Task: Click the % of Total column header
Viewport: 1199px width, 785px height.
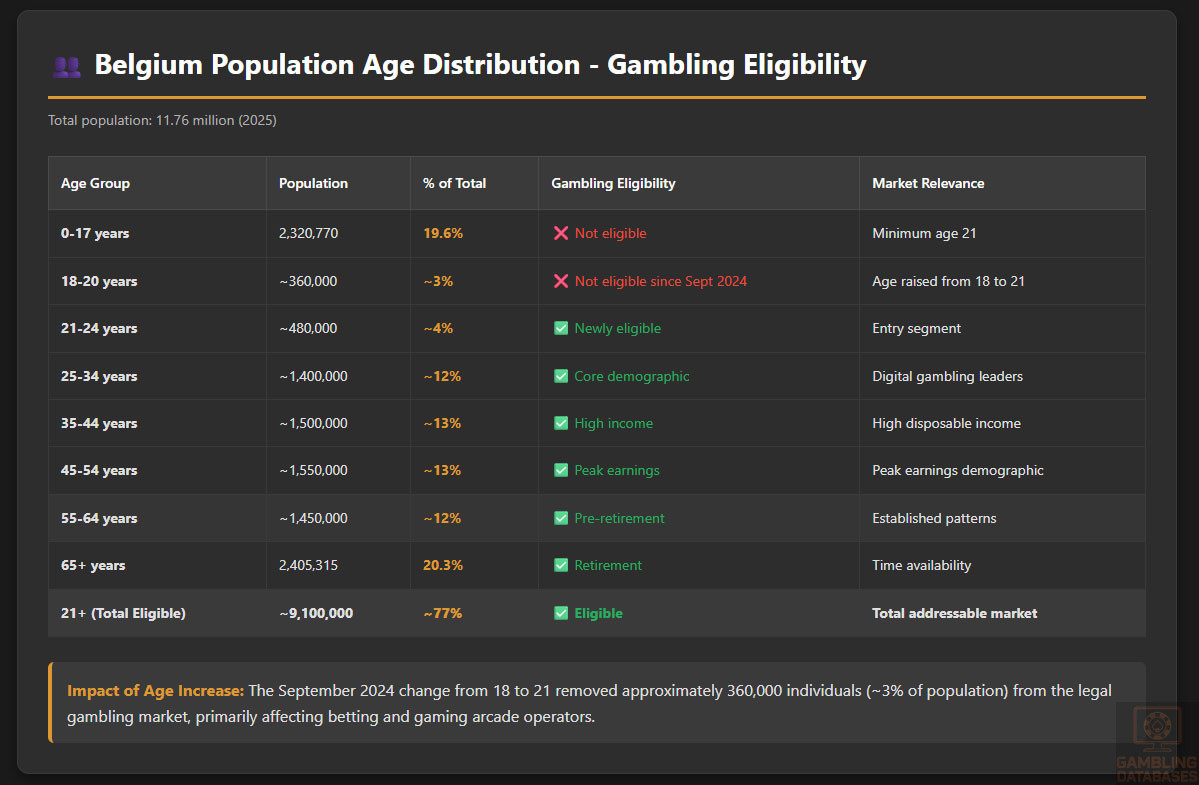Action: pyautogui.click(x=455, y=183)
